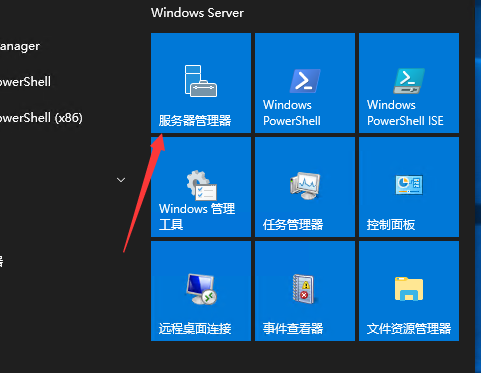Launch 任务管理器 monitor icon
Viewport: 481px width, 373px height.
pyautogui.click(x=305, y=185)
